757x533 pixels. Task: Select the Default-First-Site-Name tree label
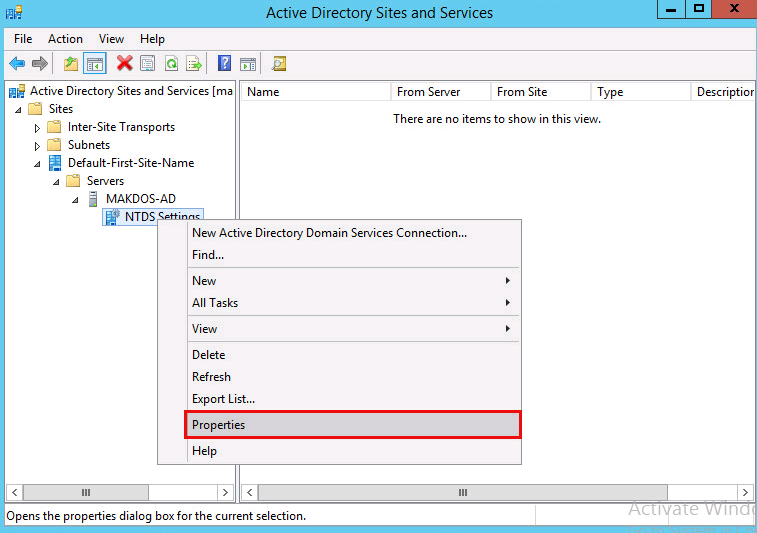[x=131, y=163]
